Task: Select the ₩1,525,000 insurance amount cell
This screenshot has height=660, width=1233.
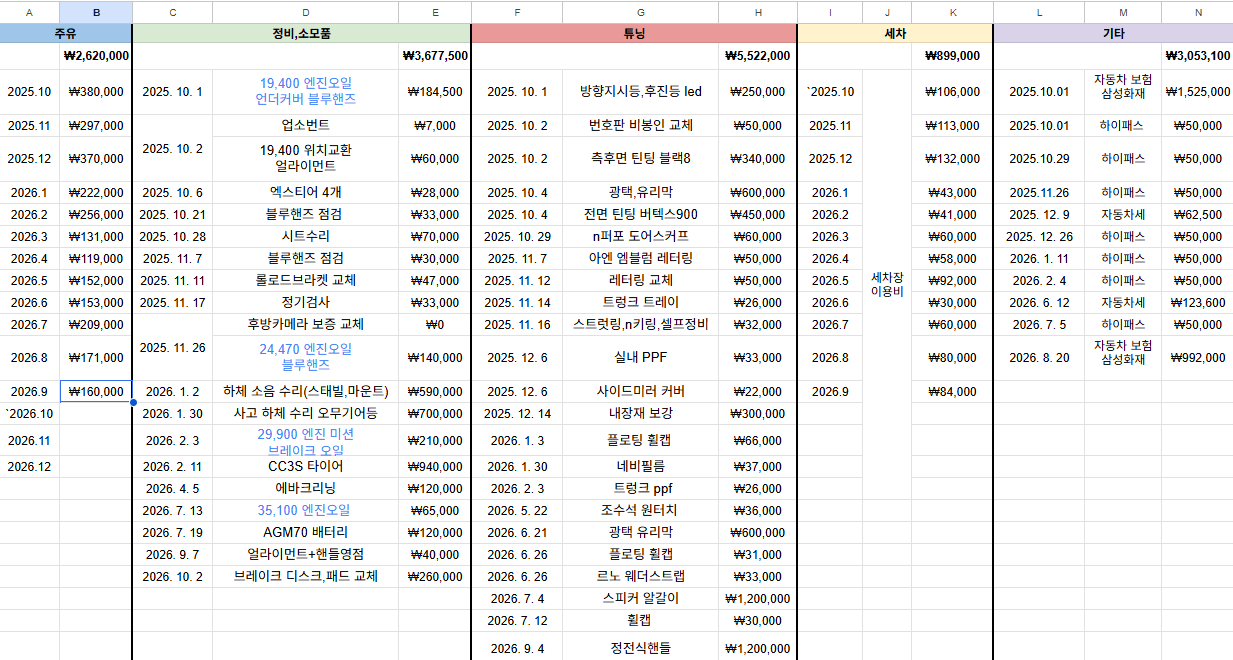Action: (1197, 92)
